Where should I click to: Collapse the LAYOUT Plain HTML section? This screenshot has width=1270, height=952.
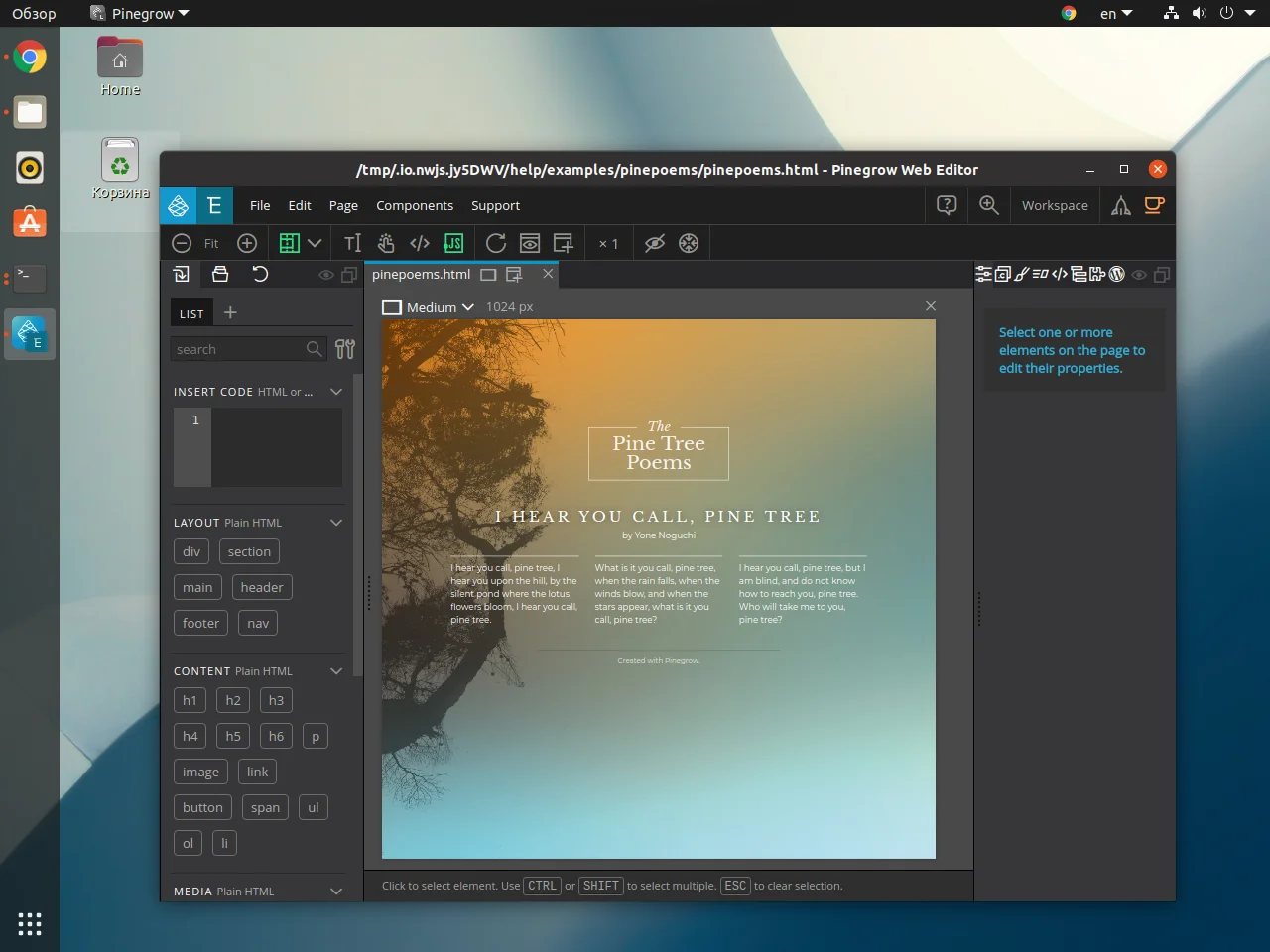click(336, 523)
